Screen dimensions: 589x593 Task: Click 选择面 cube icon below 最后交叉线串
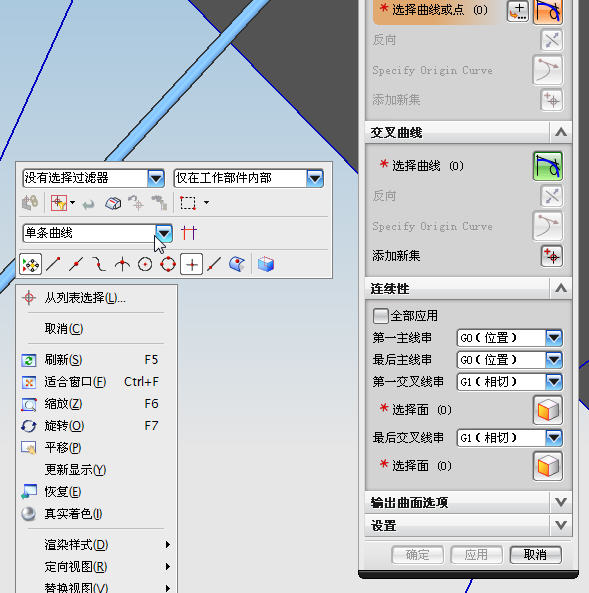(x=548, y=466)
